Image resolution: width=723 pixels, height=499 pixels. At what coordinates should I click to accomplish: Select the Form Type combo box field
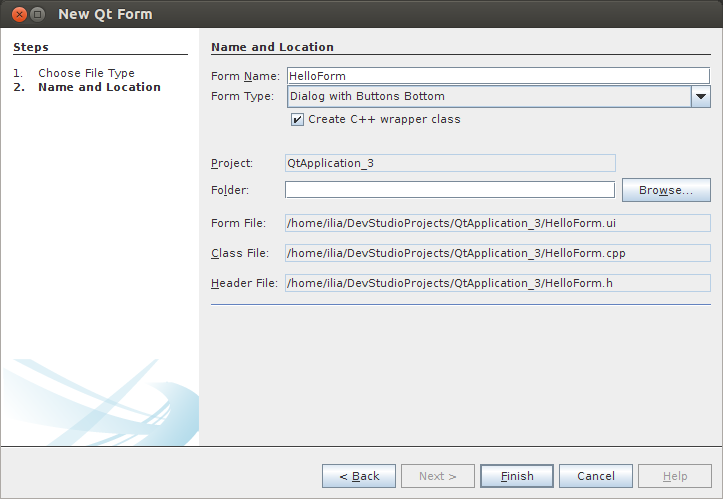[x=488, y=97]
